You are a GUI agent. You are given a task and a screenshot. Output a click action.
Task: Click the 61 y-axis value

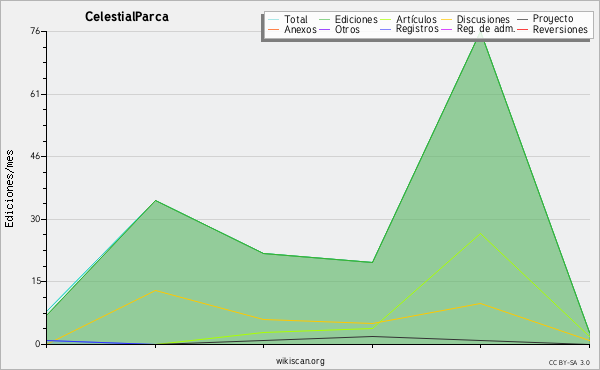(x=35, y=94)
